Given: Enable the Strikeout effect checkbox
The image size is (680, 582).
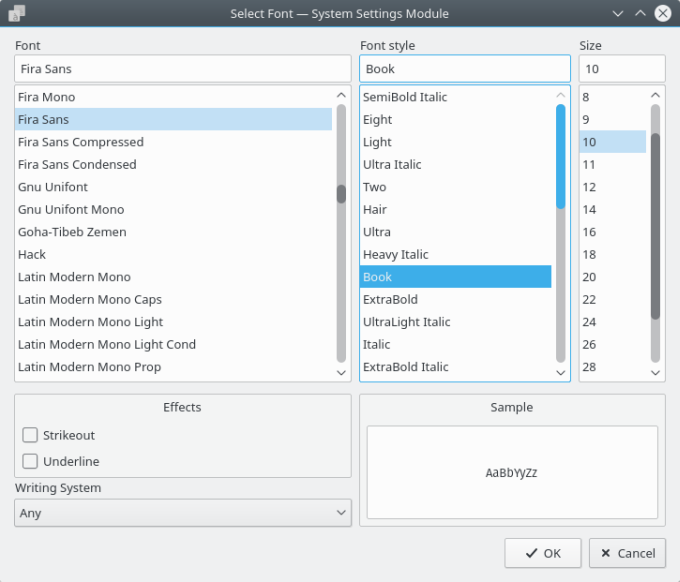Looking at the screenshot, I should (x=30, y=435).
